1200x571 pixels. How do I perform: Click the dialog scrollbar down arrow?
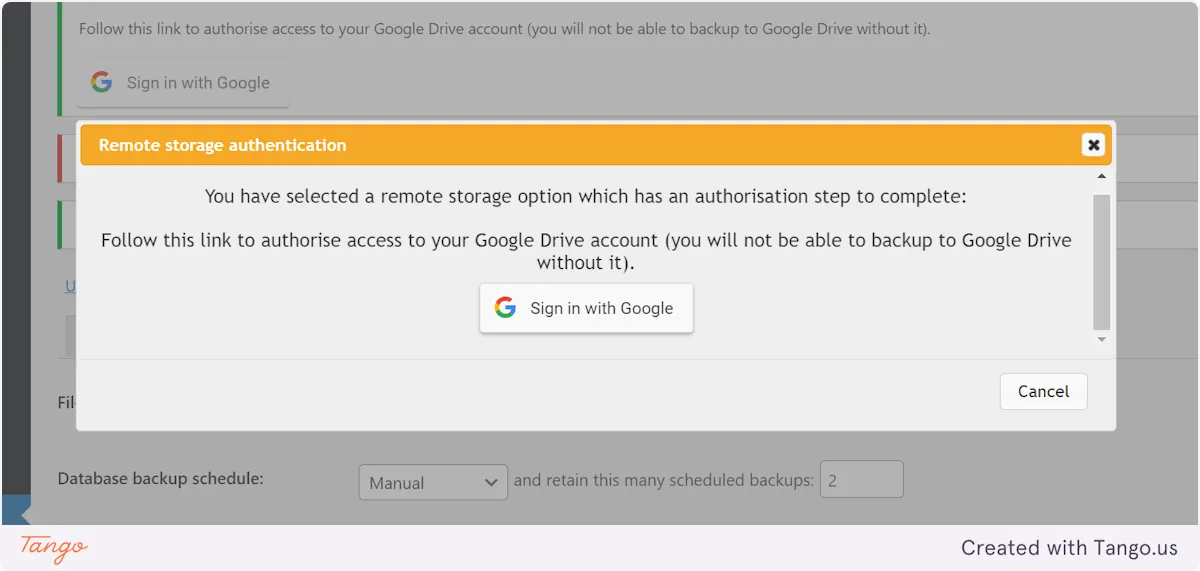(x=1101, y=340)
